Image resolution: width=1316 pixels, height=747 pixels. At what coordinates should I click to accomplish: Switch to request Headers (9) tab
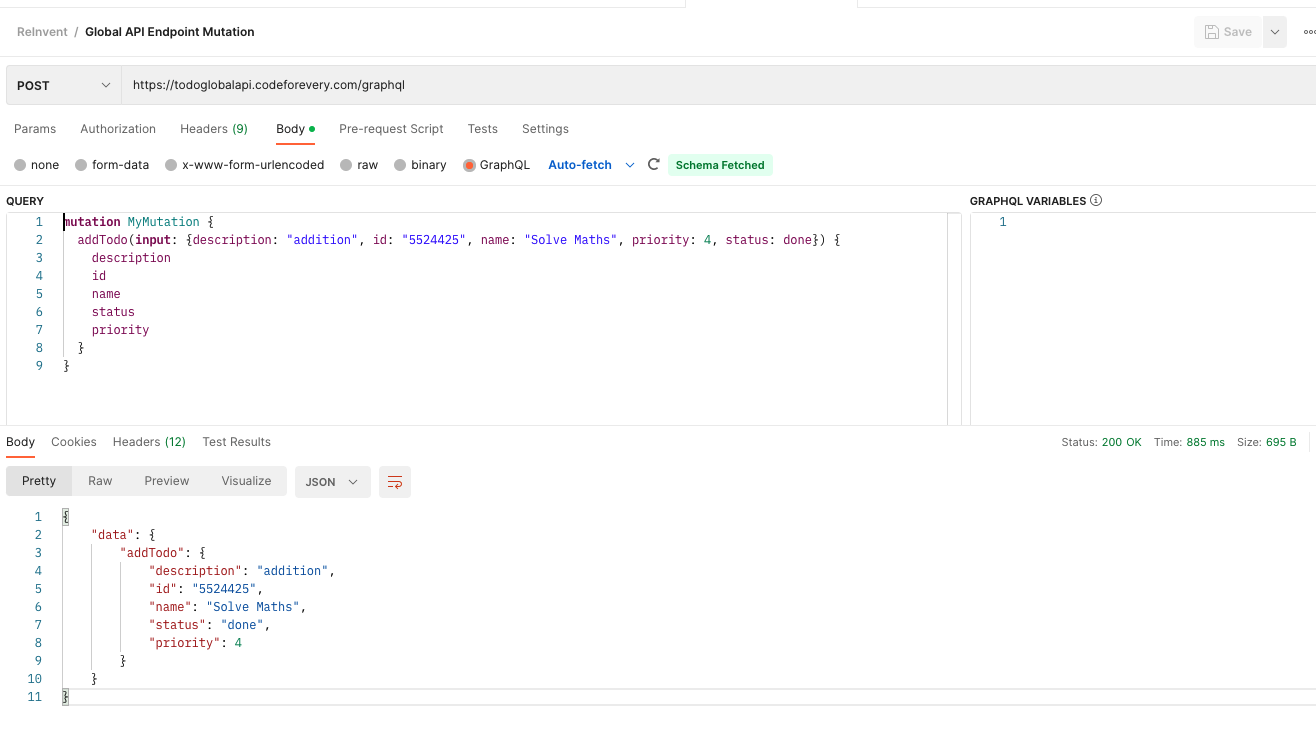click(214, 129)
